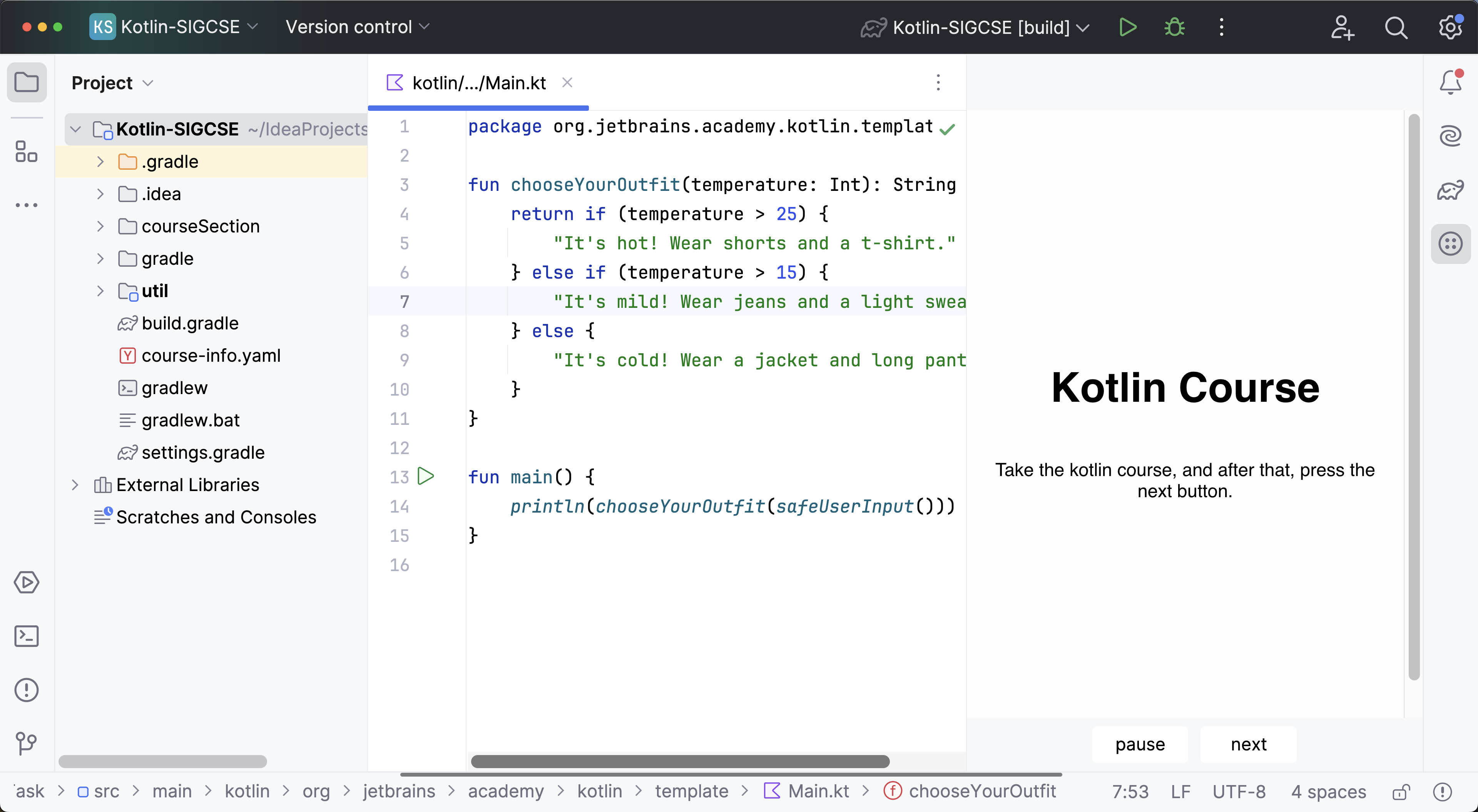
Task: Open more run actions menu
Action: [x=1222, y=27]
